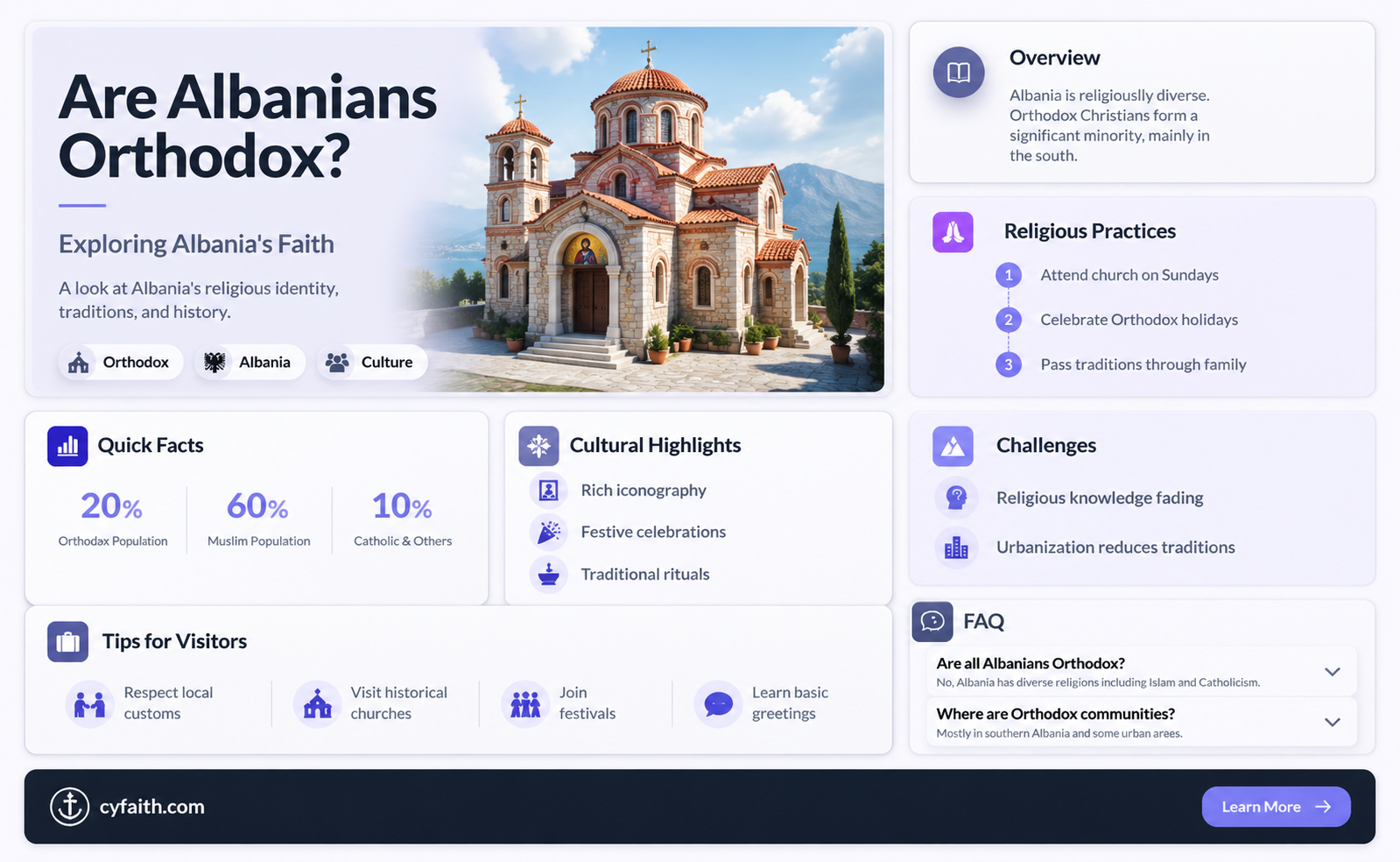
Task: Select the Orthodox tag chip
Action: (121, 362)
